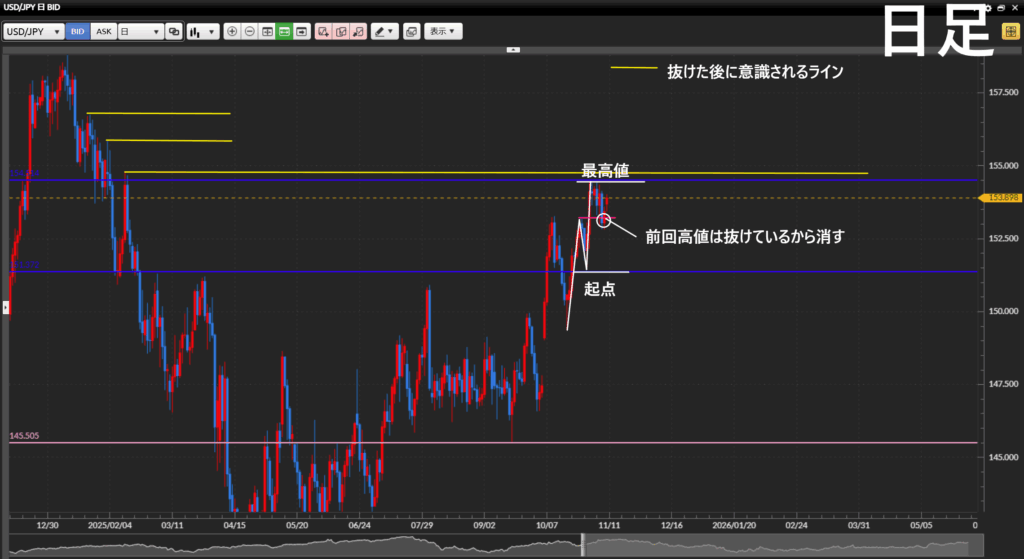
Task: Click the add indicator pink icon
Action: (323, 32)
